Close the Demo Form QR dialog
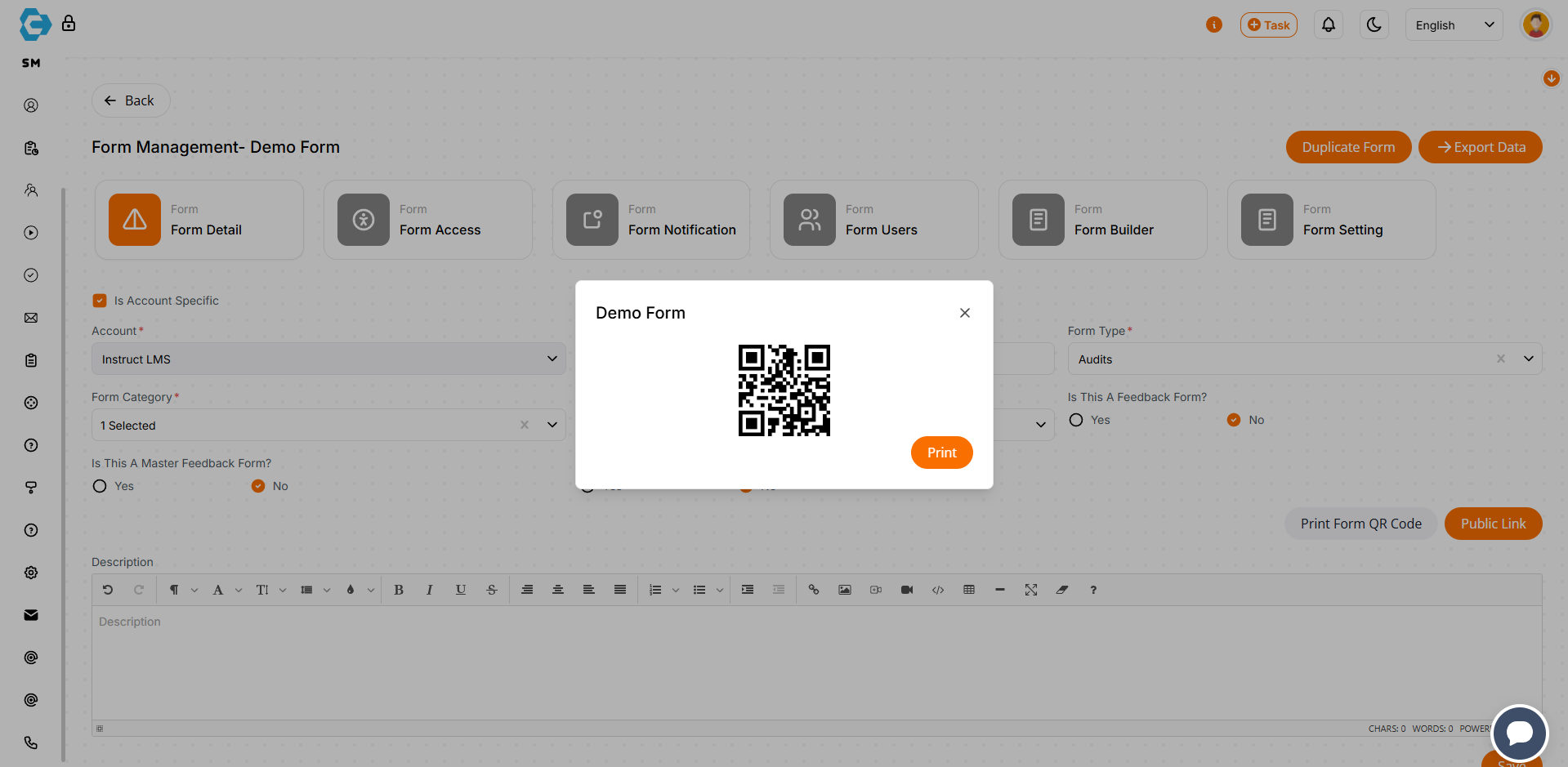1568x767 pixels. pyautogui.click(x=965, y=313)
